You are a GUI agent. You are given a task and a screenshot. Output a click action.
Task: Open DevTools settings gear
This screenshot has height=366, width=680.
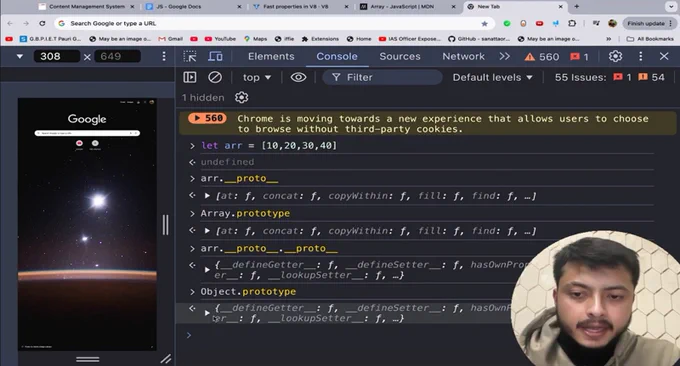click(x=615, y=56)
